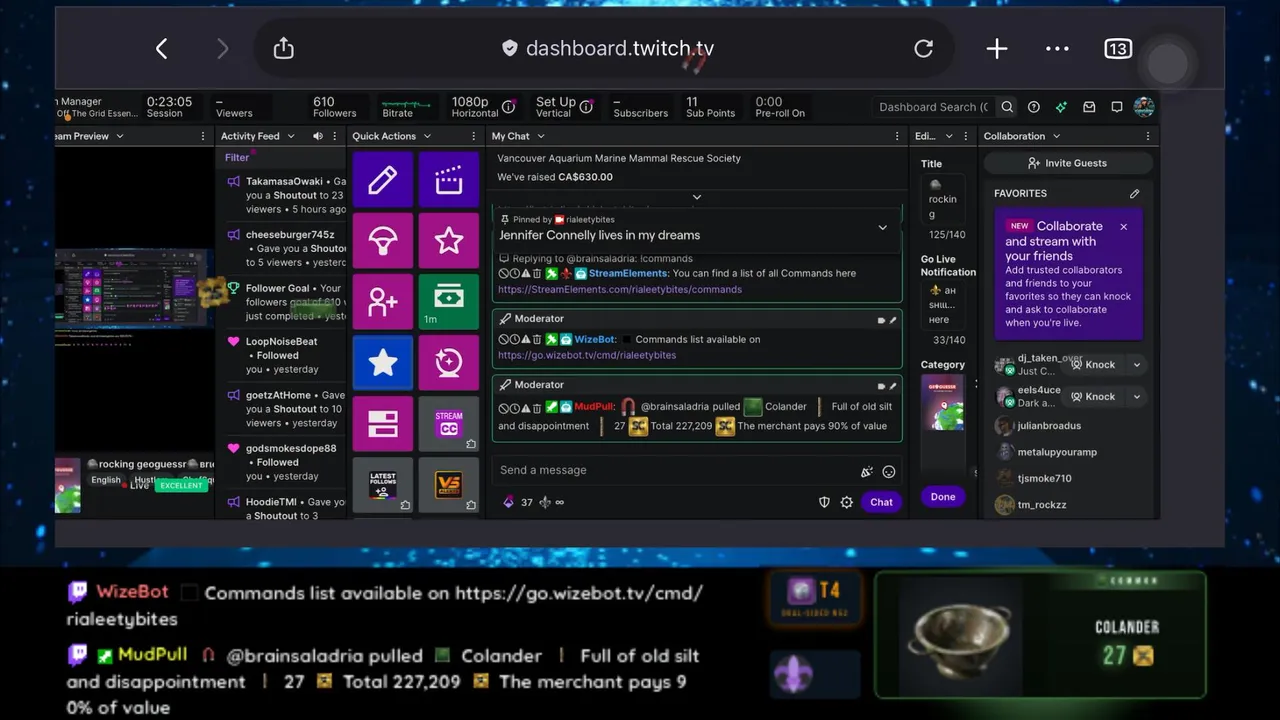Open the browser share sheet
This screenshot has height=720, width=1280.
[283, 48]
